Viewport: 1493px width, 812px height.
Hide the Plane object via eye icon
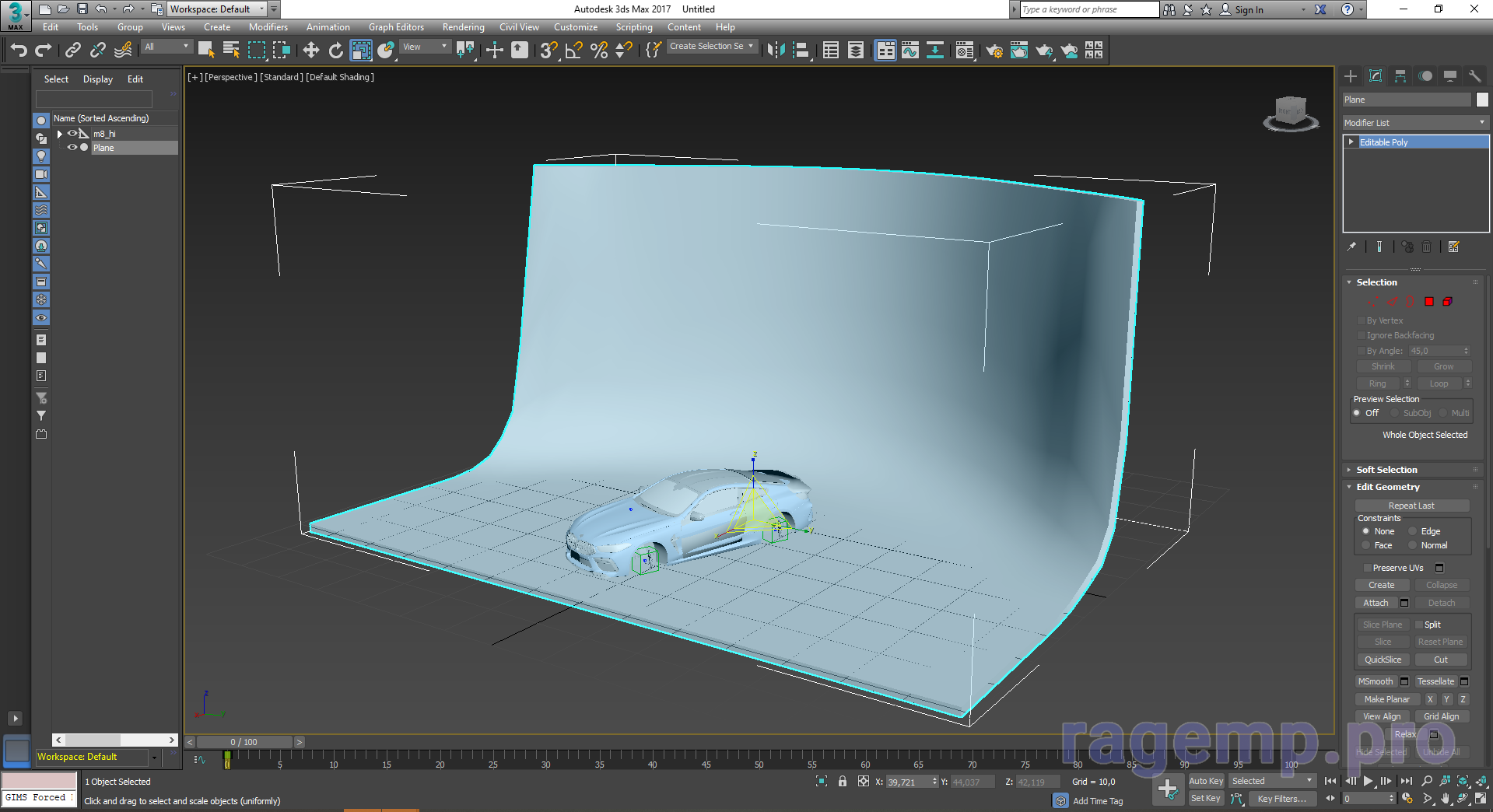tap(72, 148)
